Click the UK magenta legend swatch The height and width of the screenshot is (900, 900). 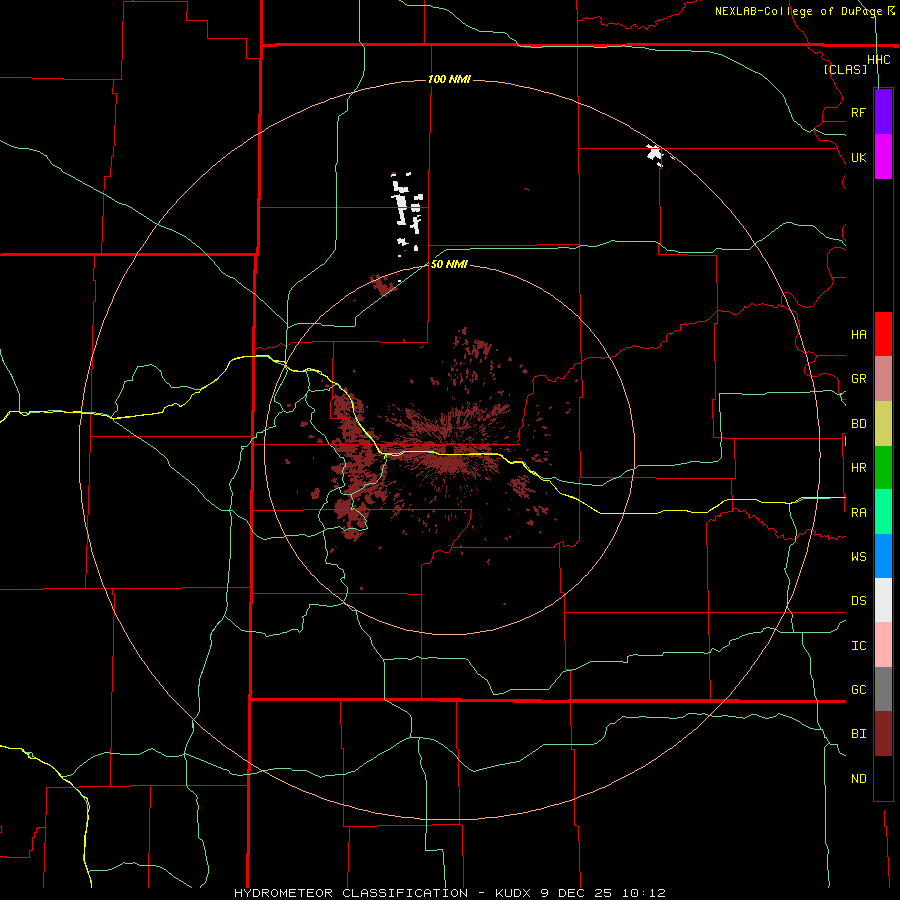click(x=883, y=157)
